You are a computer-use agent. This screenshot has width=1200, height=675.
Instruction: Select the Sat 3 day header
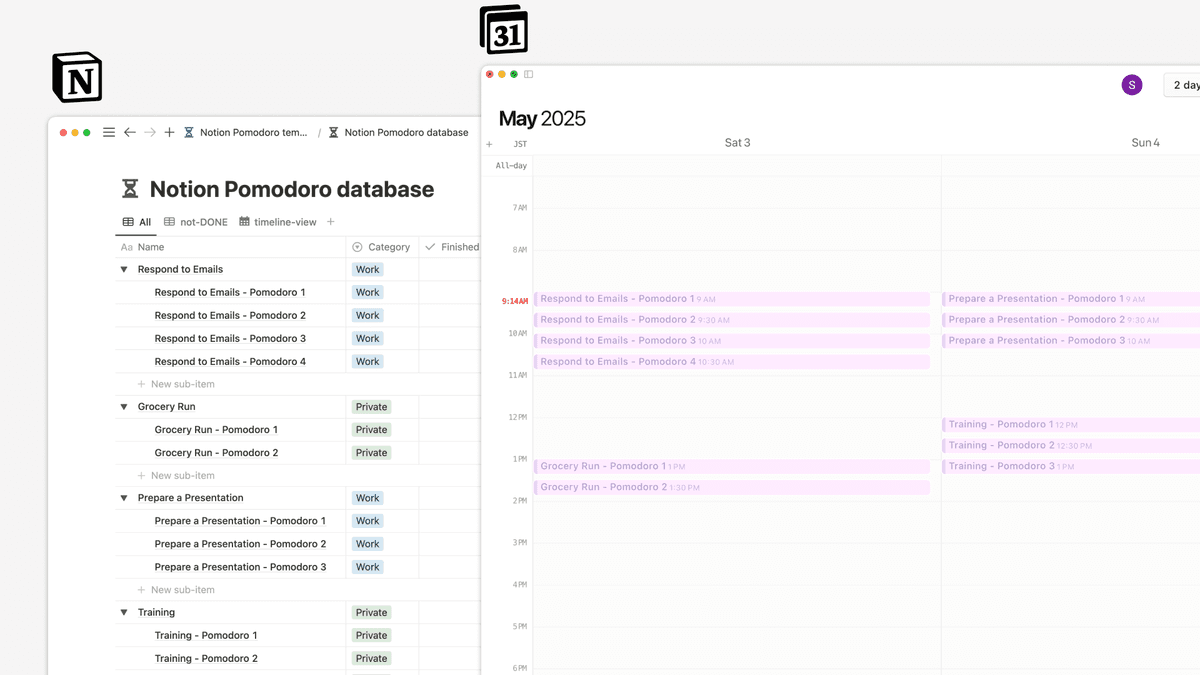click(x=737, y=143)
